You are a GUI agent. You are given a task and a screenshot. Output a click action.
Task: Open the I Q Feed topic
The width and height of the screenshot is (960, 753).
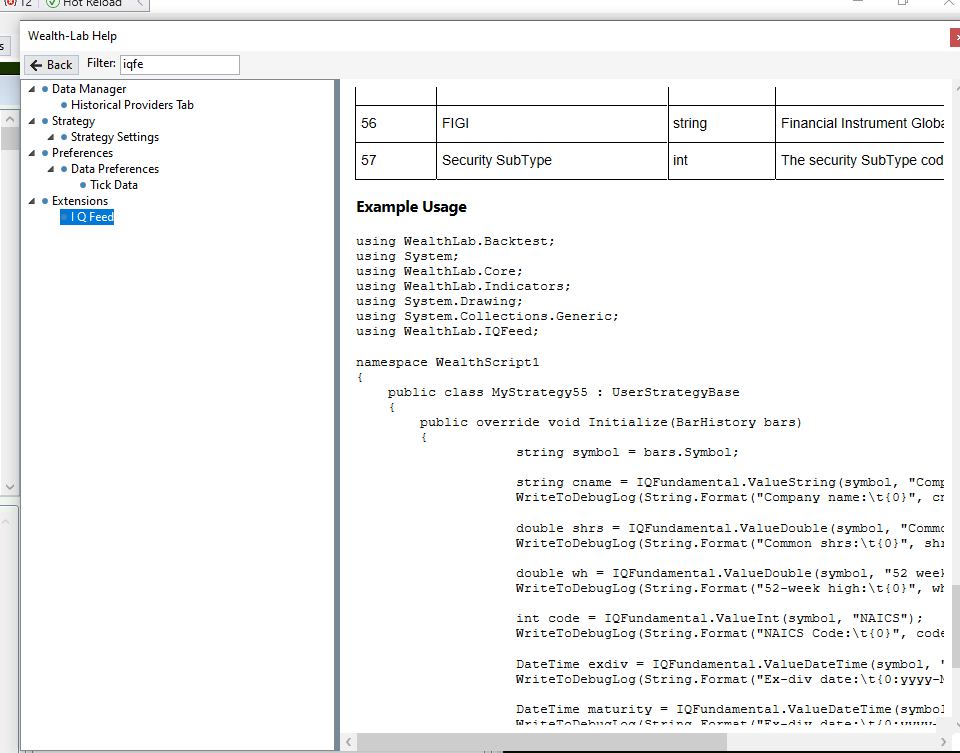pos(92,217)
